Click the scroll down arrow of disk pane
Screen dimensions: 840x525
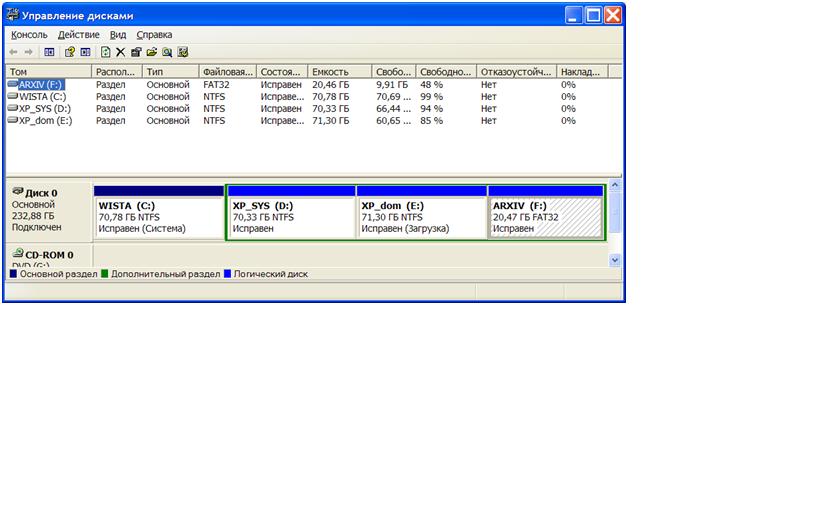click(615, 260)
